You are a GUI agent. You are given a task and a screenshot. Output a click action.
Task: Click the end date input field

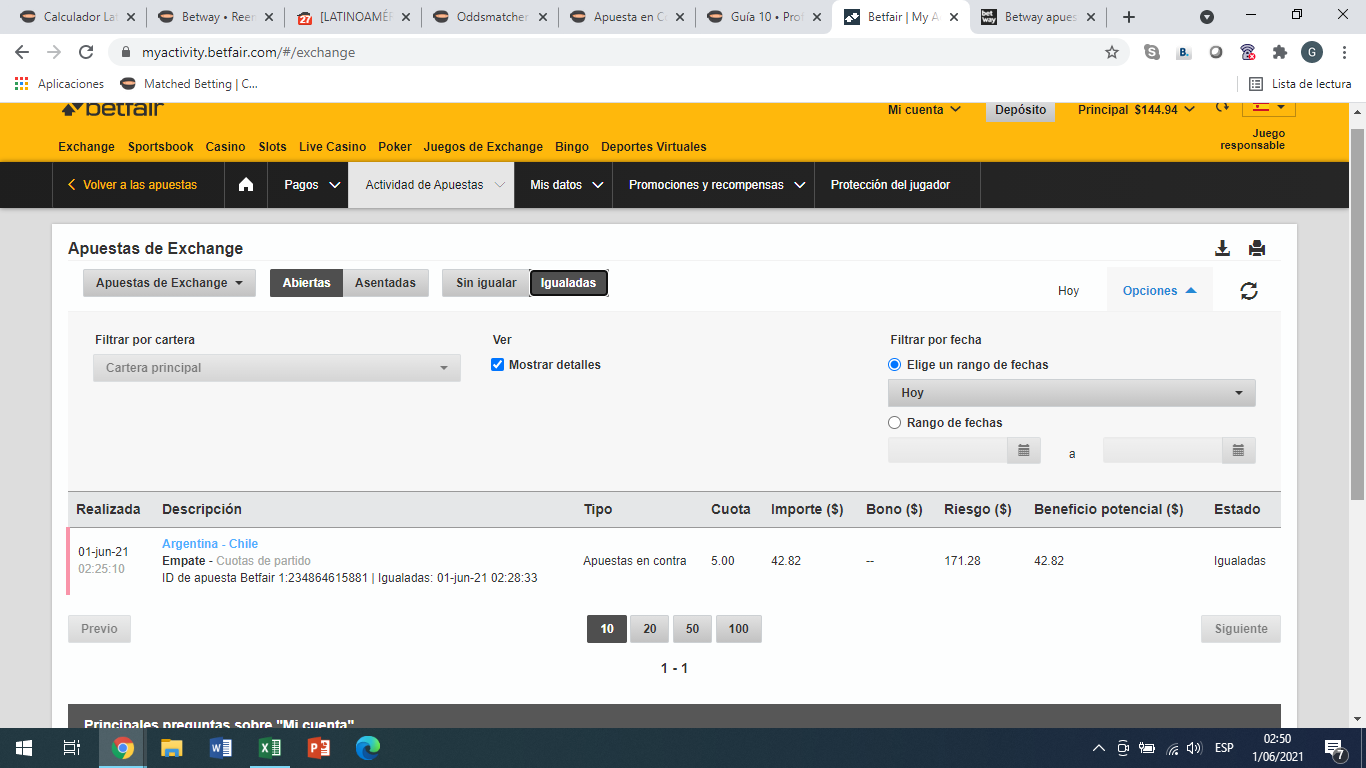(x=1162, y=451)
